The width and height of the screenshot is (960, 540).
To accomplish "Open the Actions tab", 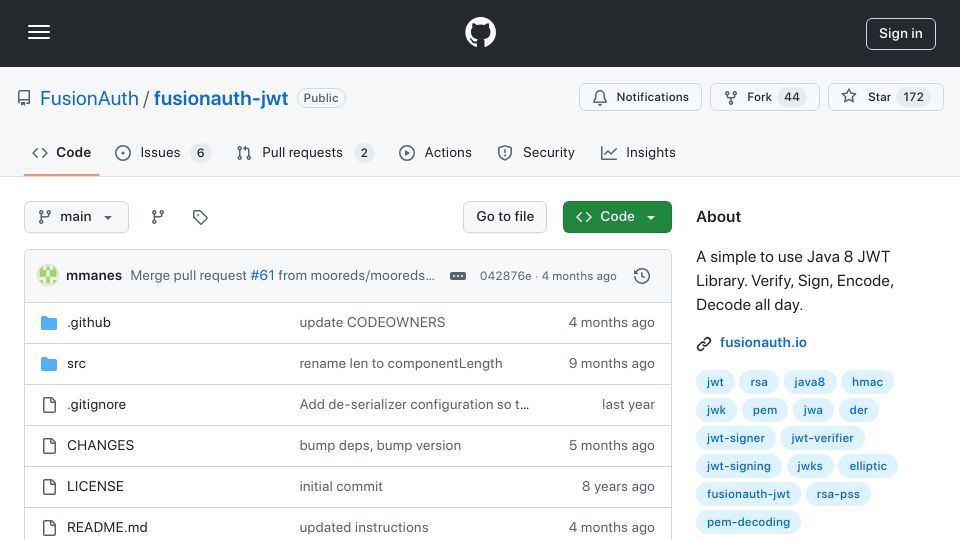I will point(435,152).
